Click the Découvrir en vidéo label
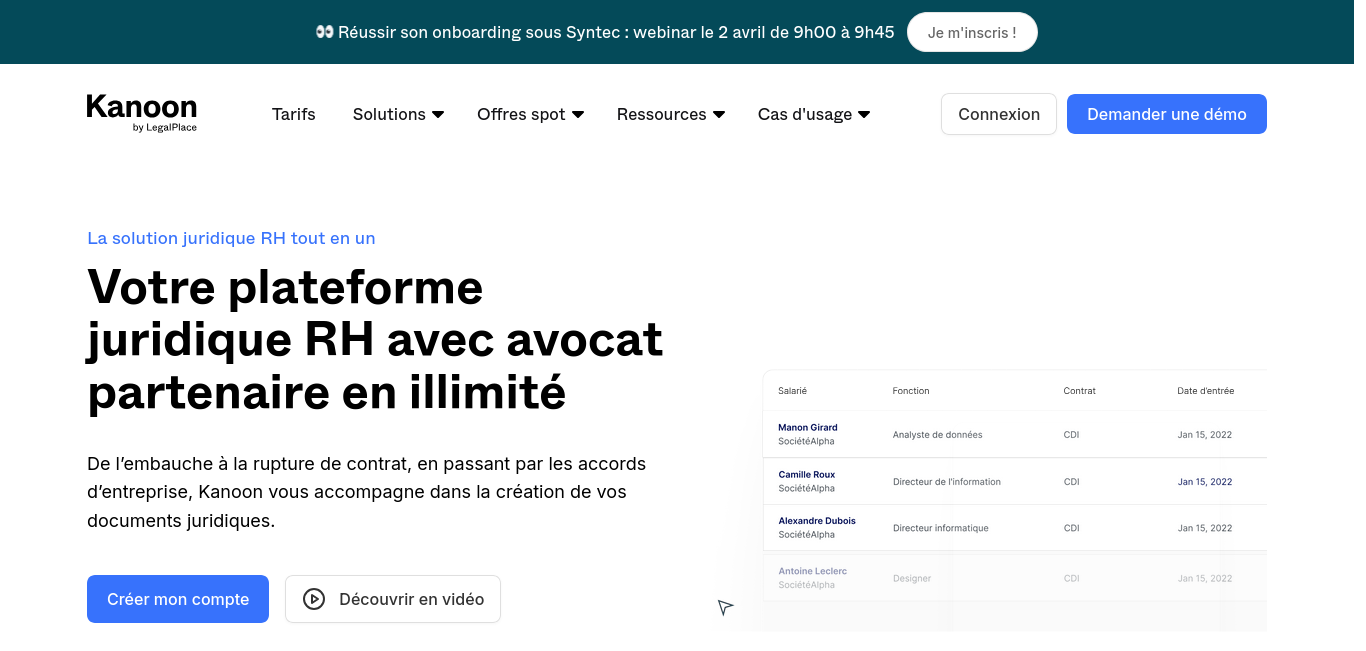The height and width of the screenshot is (651, 1366). 412,599
